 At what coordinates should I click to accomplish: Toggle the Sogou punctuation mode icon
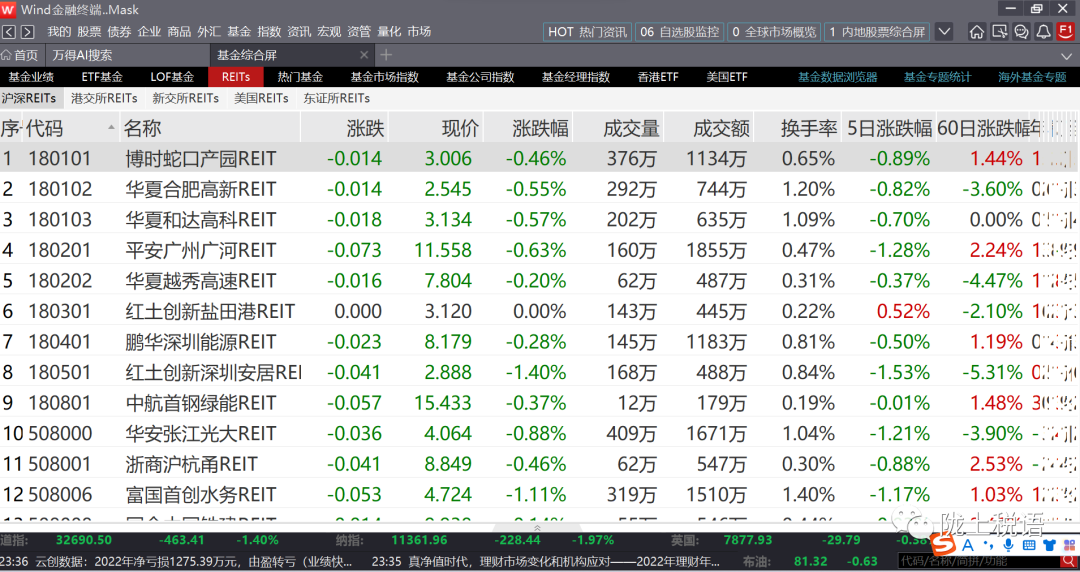[989, 546]
